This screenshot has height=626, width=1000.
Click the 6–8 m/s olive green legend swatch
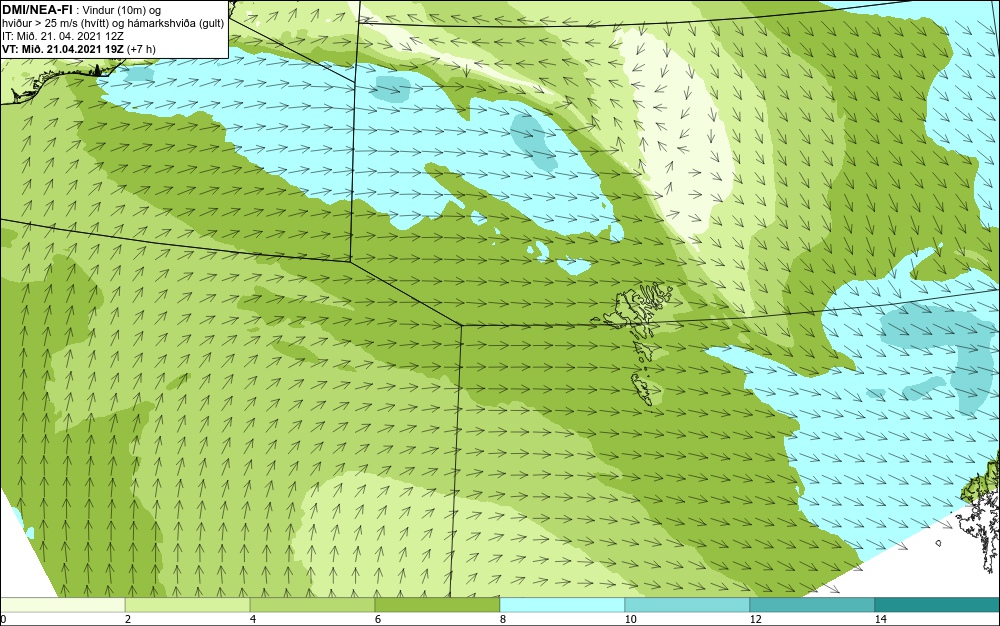point(437,605)
